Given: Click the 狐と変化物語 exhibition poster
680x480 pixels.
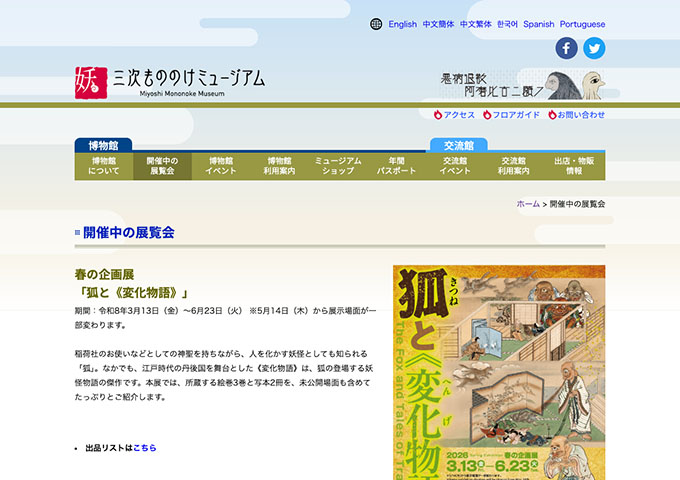Looking at the screenshot, I should (499, 372).
